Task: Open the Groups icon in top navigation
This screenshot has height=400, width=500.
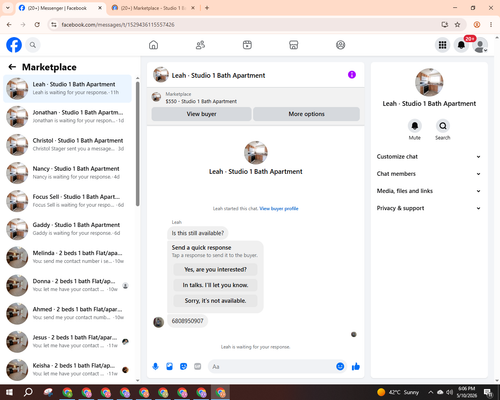Action: 340,45
